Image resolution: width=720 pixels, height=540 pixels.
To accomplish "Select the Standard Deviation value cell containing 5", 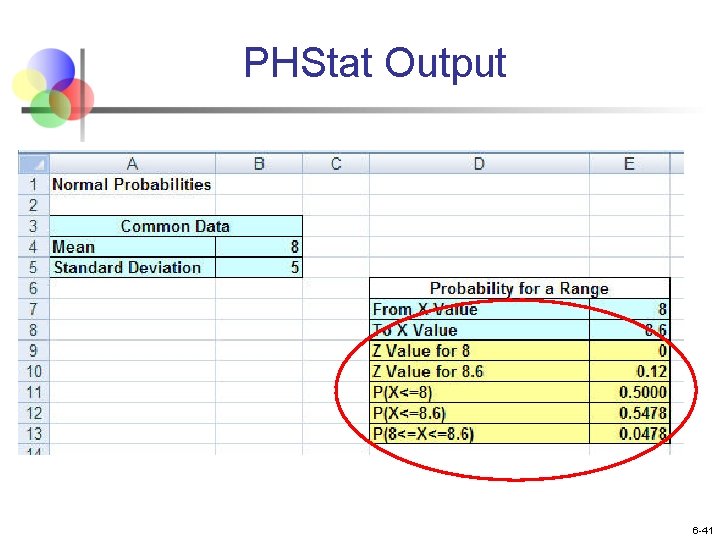I will pyautogui.click(x=259, y=268).
